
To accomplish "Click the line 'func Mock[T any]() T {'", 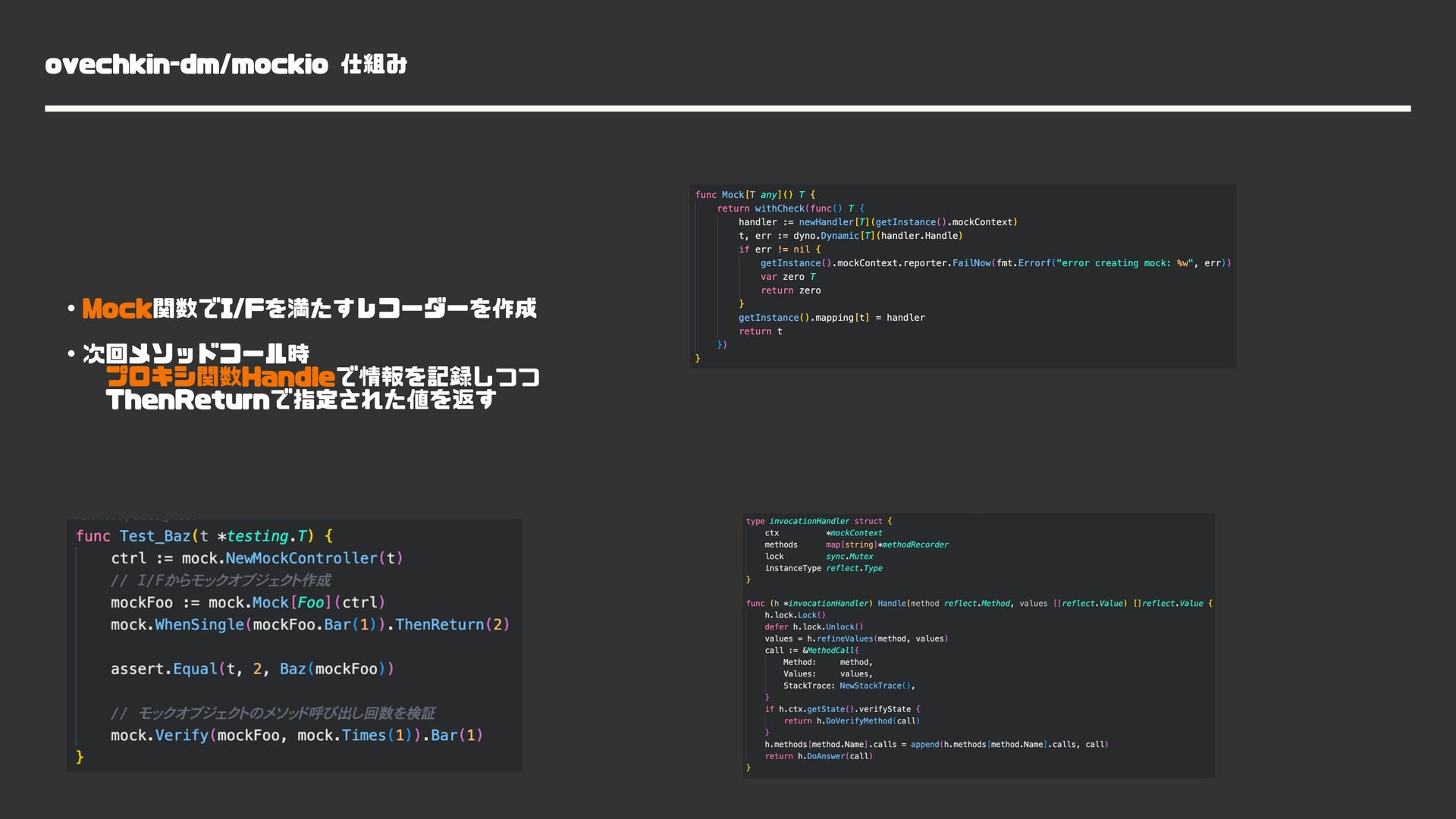I will (x=755, y=195).
